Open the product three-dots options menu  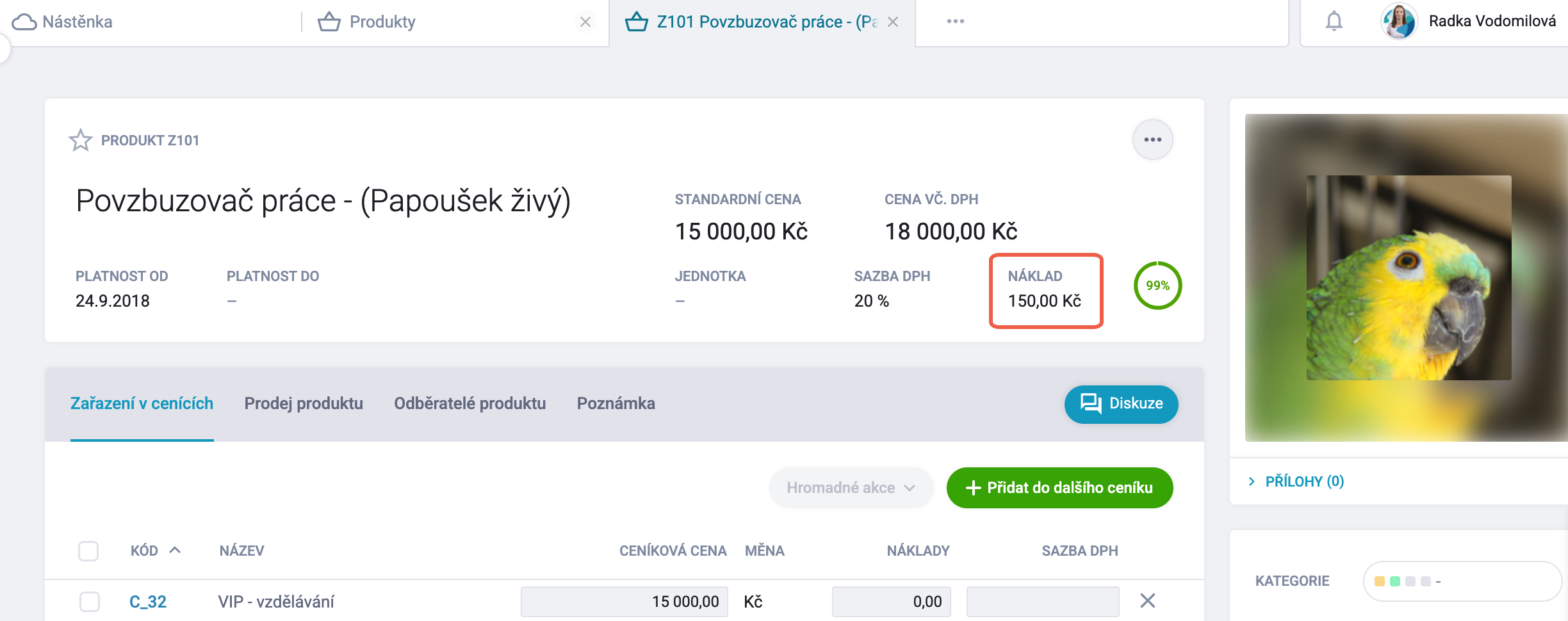(1152, 140)
